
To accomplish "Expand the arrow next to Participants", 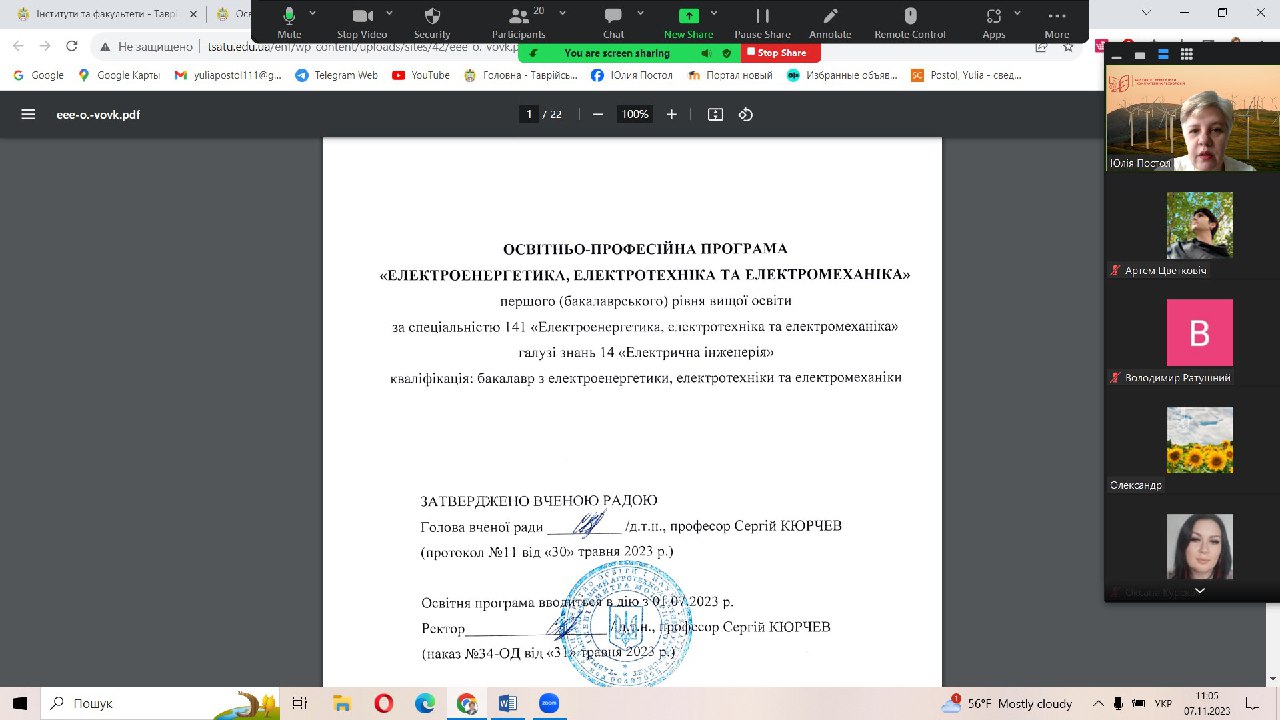I will pos(562,13).
